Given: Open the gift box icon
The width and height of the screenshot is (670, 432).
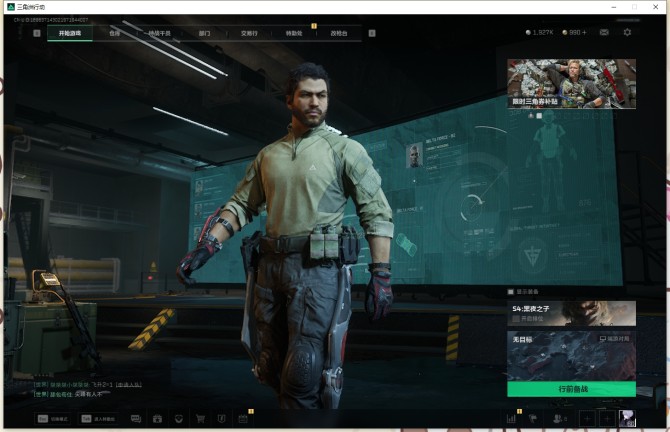Looking at the screenshot, I should 157,419.
